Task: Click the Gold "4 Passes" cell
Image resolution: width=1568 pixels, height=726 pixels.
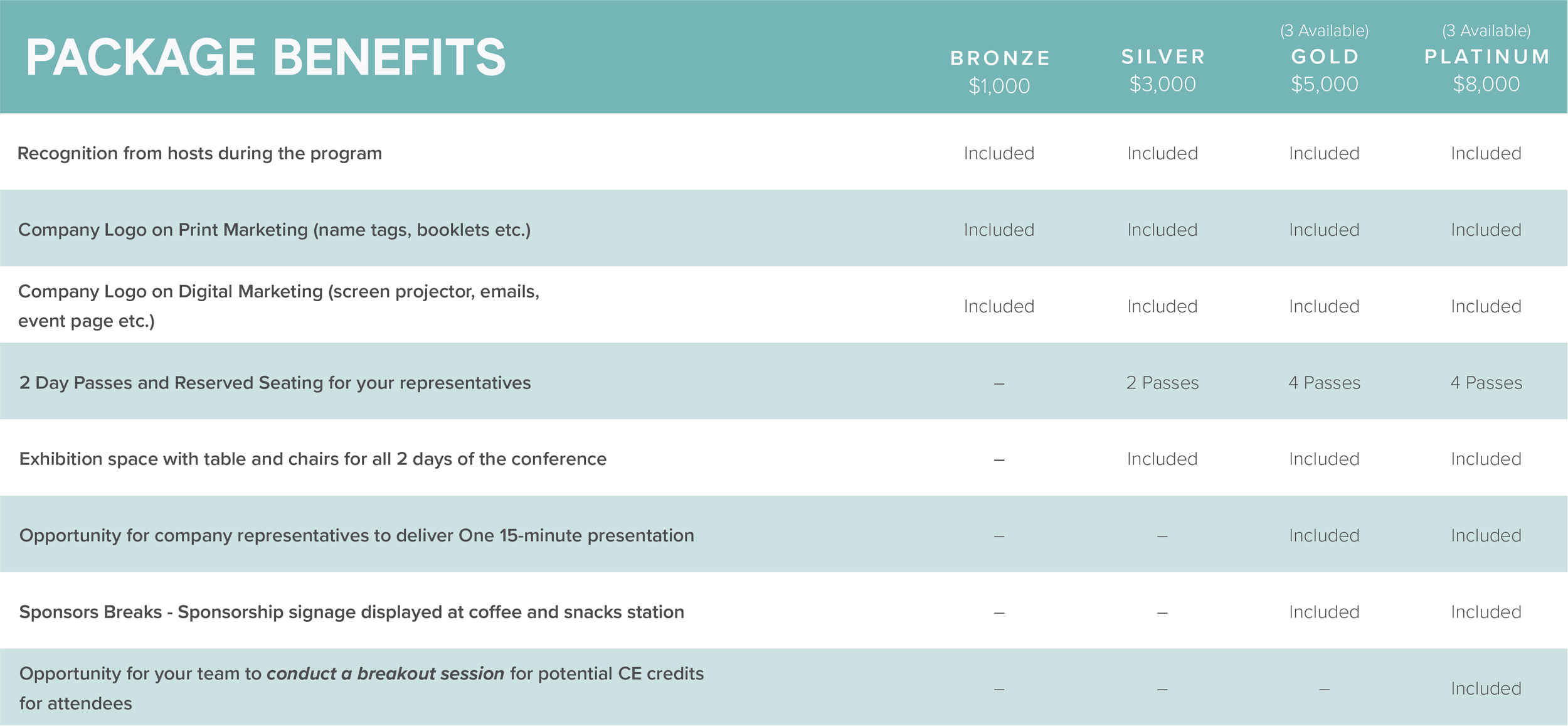Action: 1324,383
